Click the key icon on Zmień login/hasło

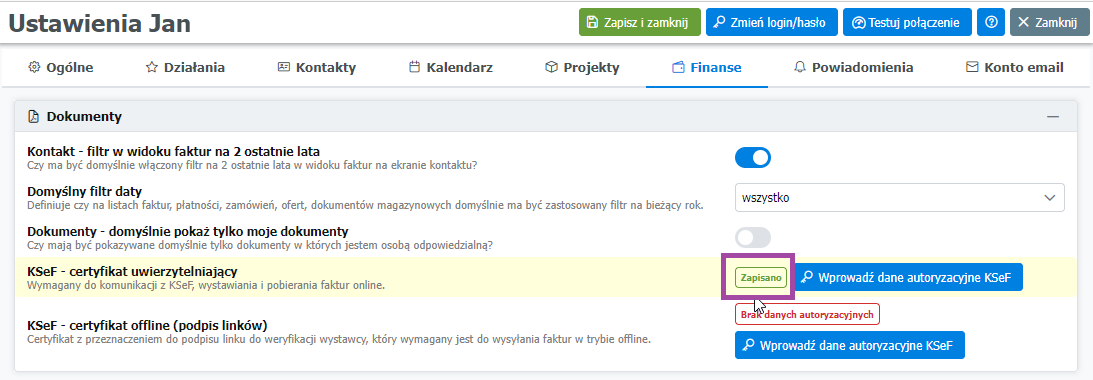pos(719,22)
